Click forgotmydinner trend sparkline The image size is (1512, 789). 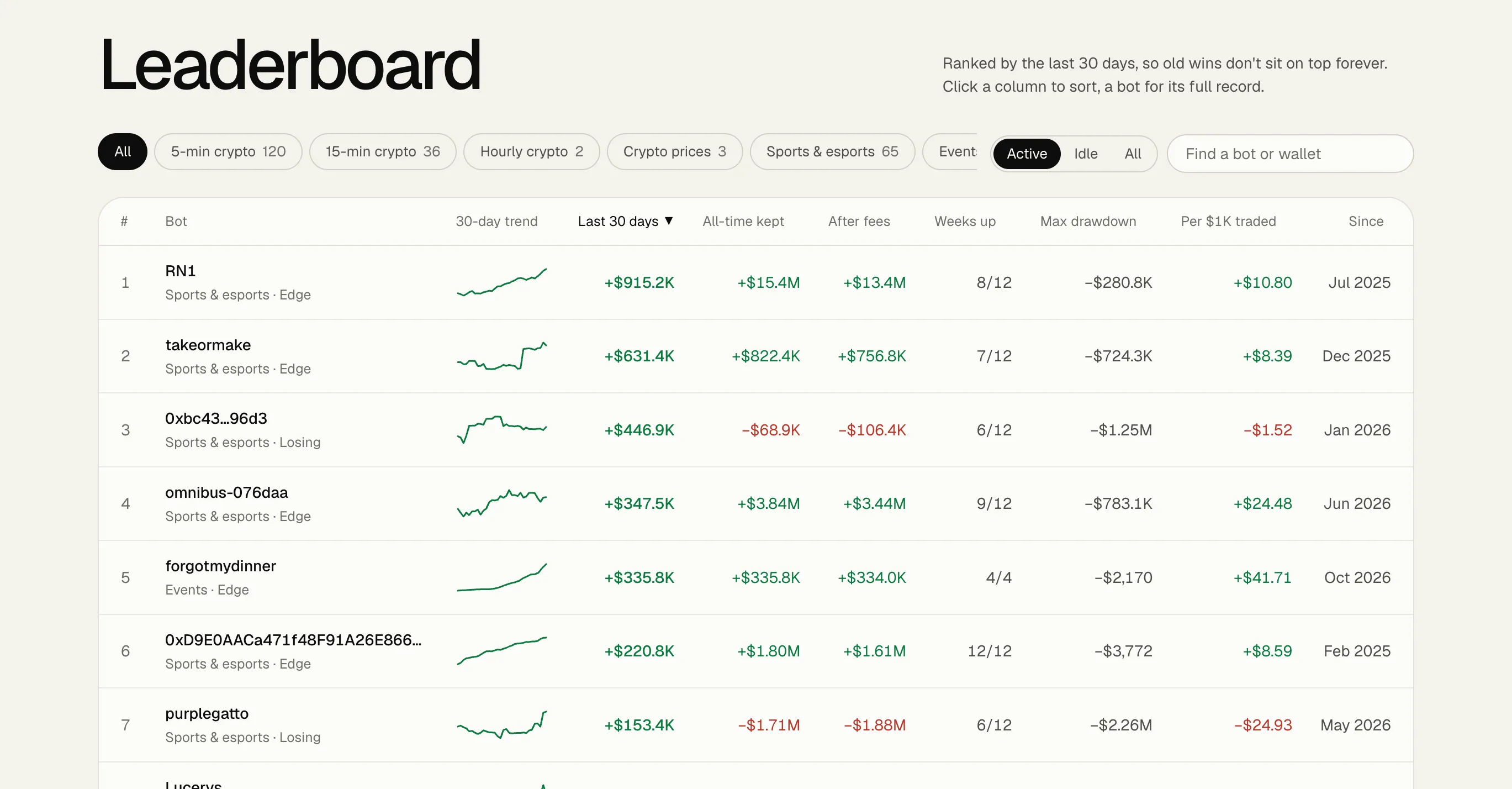tap(502, 577)
